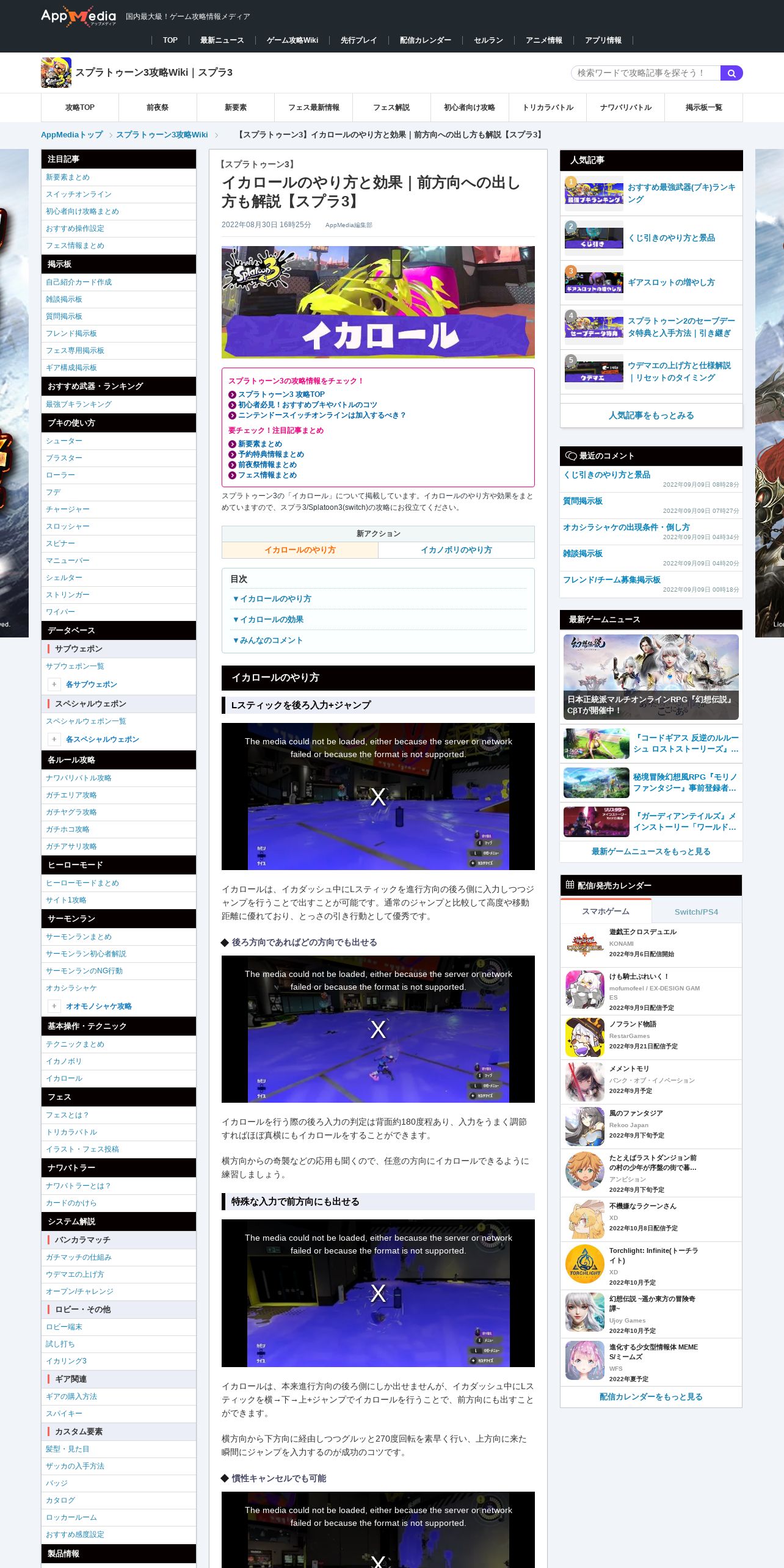Click 最新ゲームニュースをもっと見る link
This screenshot has width=784, height=1568.
(651, 851)
